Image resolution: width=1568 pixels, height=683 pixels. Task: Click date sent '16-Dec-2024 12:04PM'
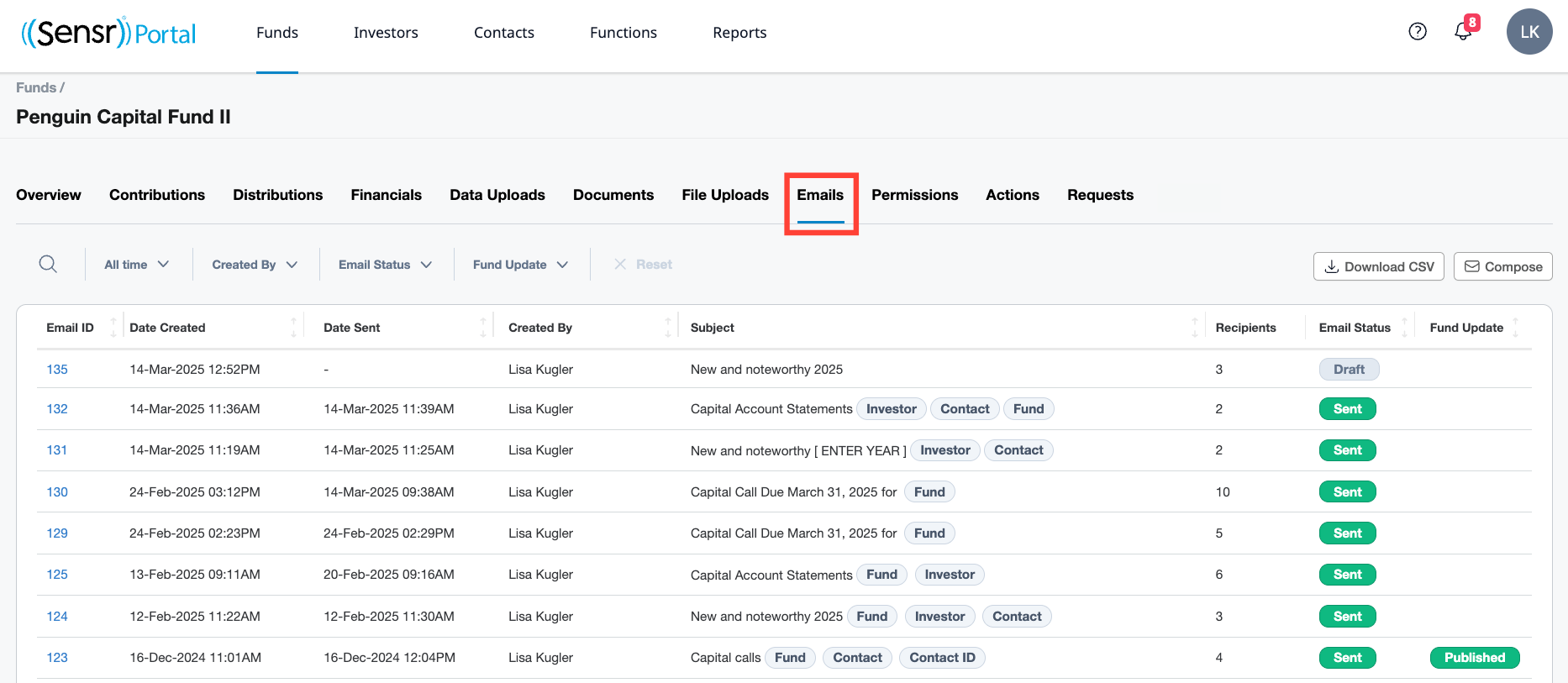click(x=390, y=658)
